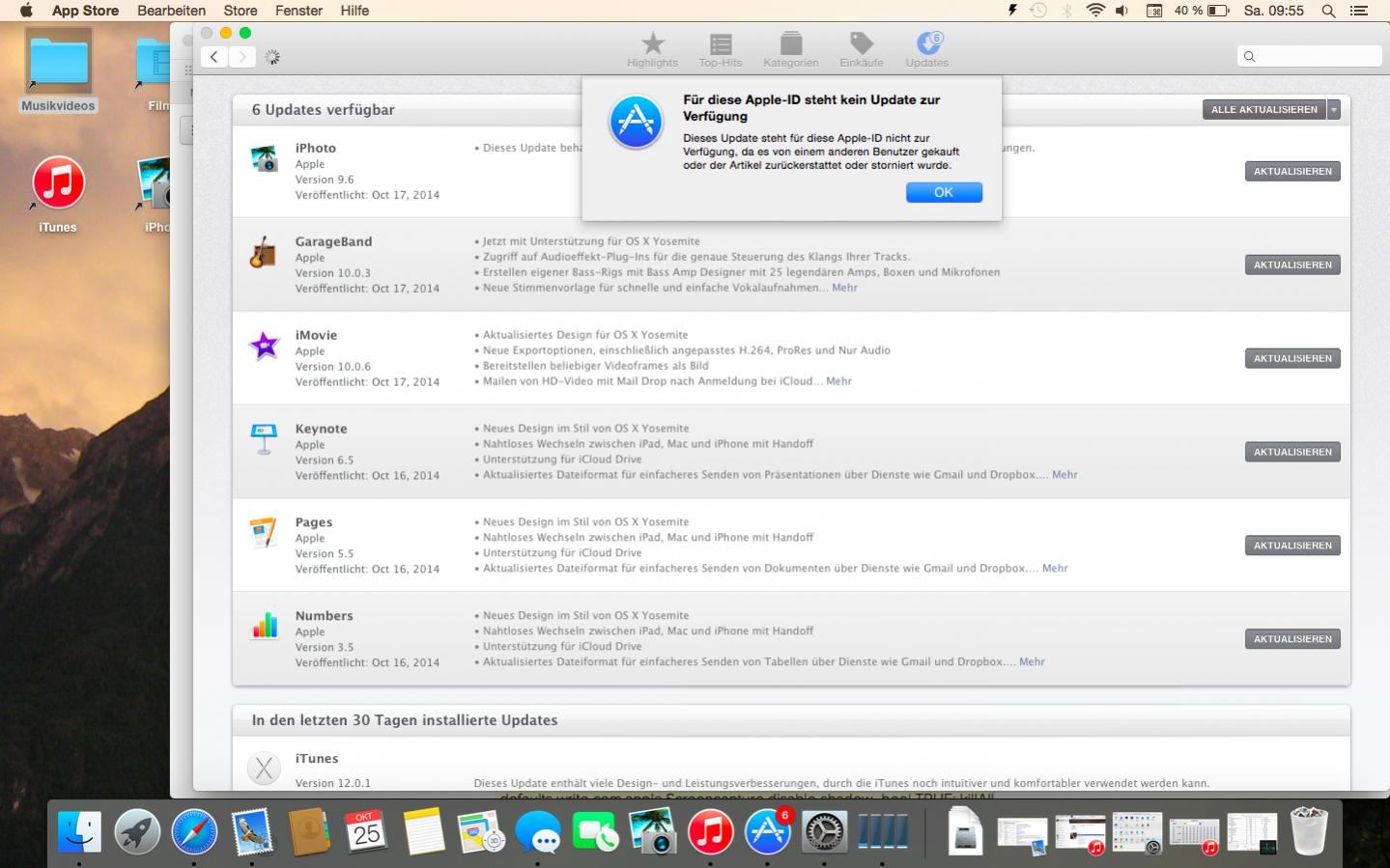The image size is (1390, 868).
Task: Update iMovie with its Aktualisieren button
Action: coord(1292,358)
